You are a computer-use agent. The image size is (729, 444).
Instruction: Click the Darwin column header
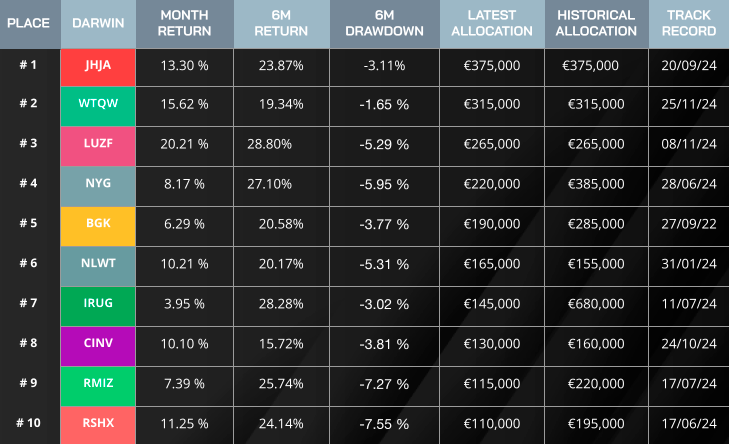click(x=98, y=23)
